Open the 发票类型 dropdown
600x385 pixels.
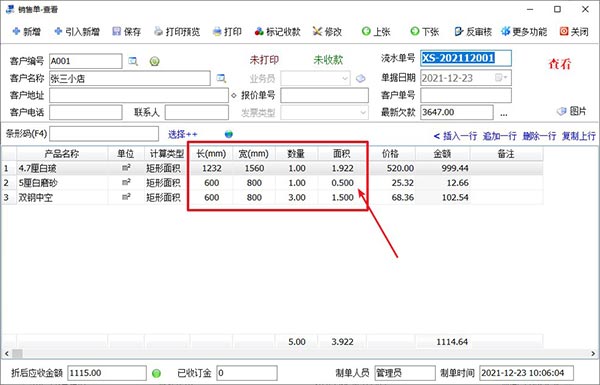tap(363, 113)
